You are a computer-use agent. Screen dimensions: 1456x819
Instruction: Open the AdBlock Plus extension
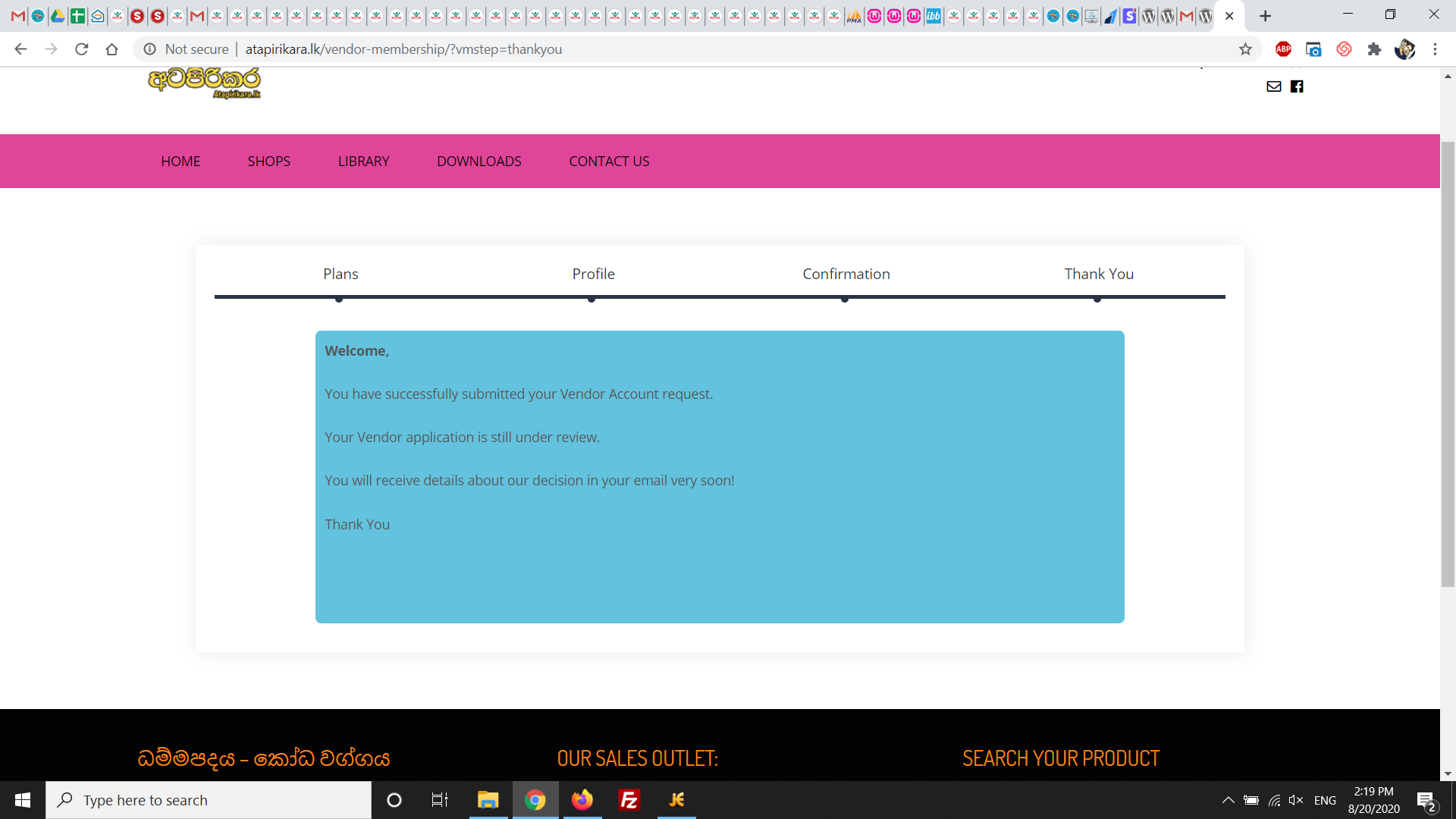coord(1283,49)
